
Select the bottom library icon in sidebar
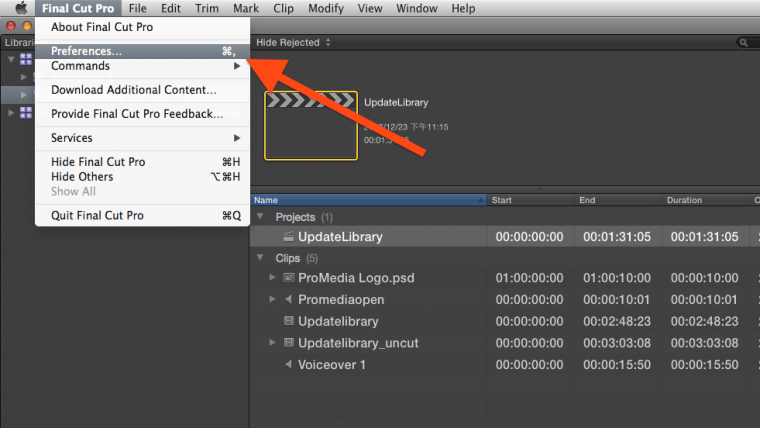click(x=26, y=112)
